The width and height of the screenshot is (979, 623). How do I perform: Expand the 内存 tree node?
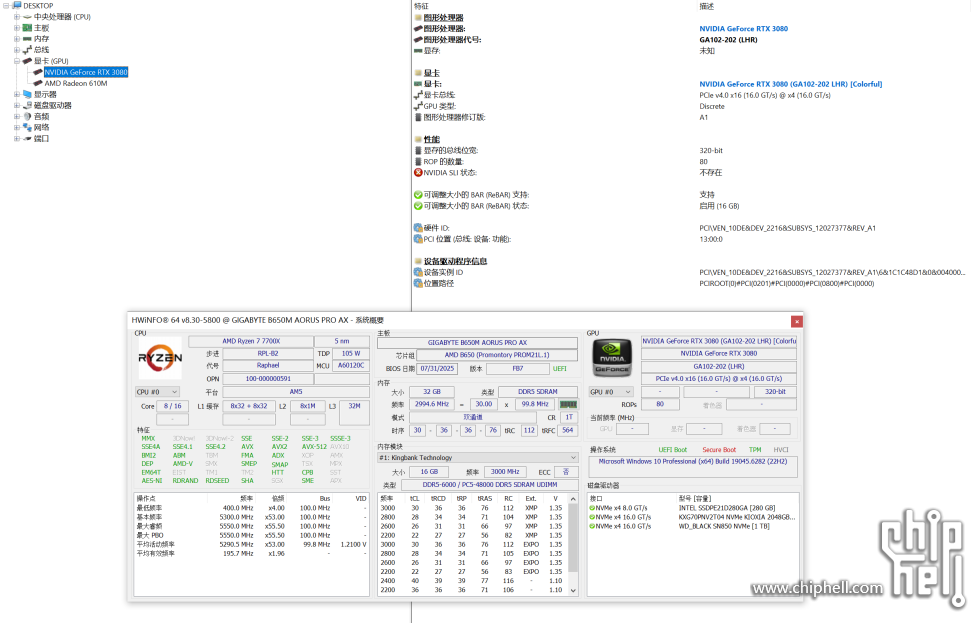click(17, 39)
